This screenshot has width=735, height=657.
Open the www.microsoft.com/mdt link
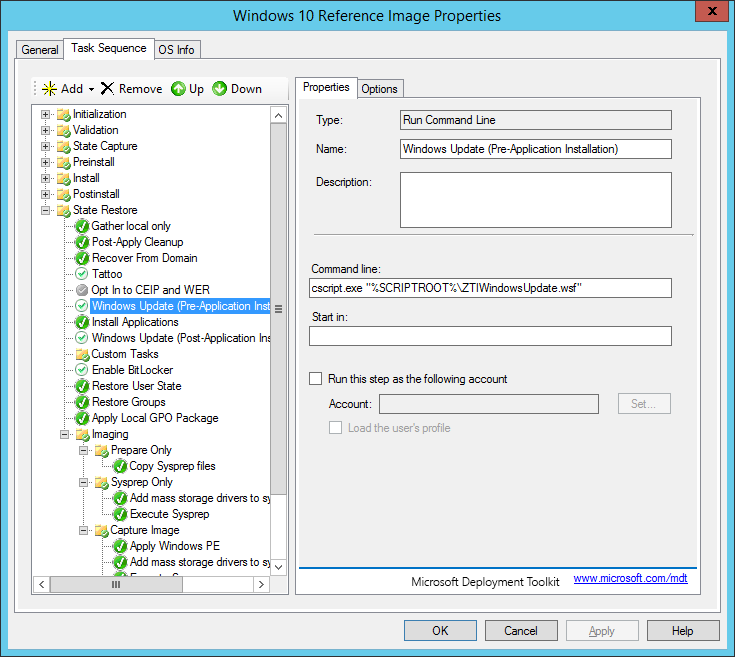point(630,579)
